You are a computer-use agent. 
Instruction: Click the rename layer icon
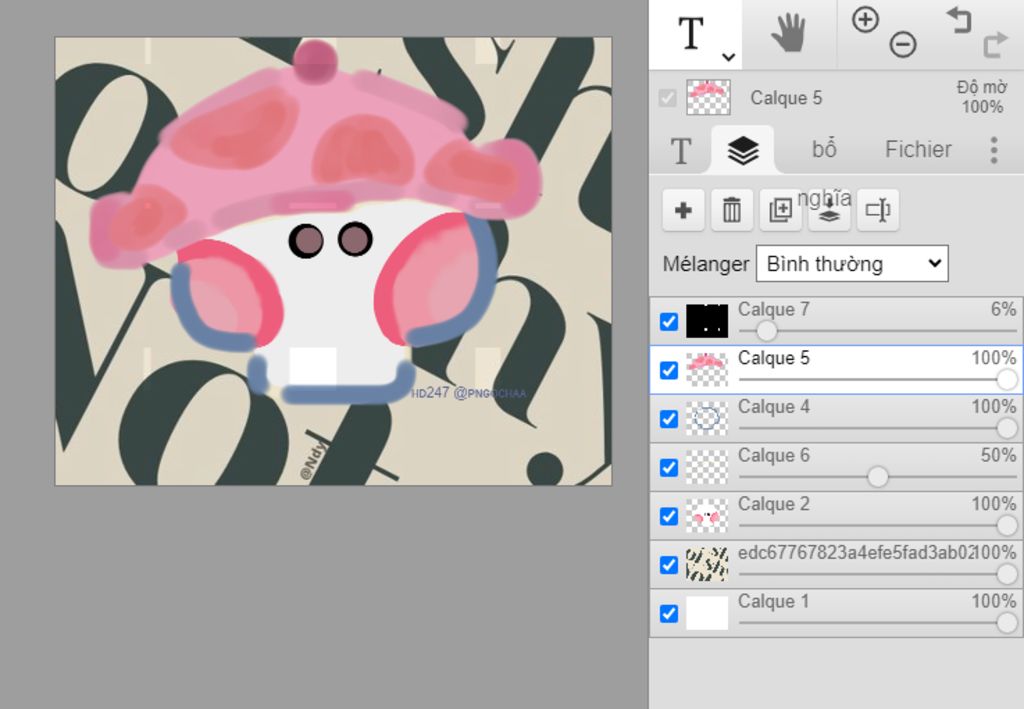click(878, 210)
